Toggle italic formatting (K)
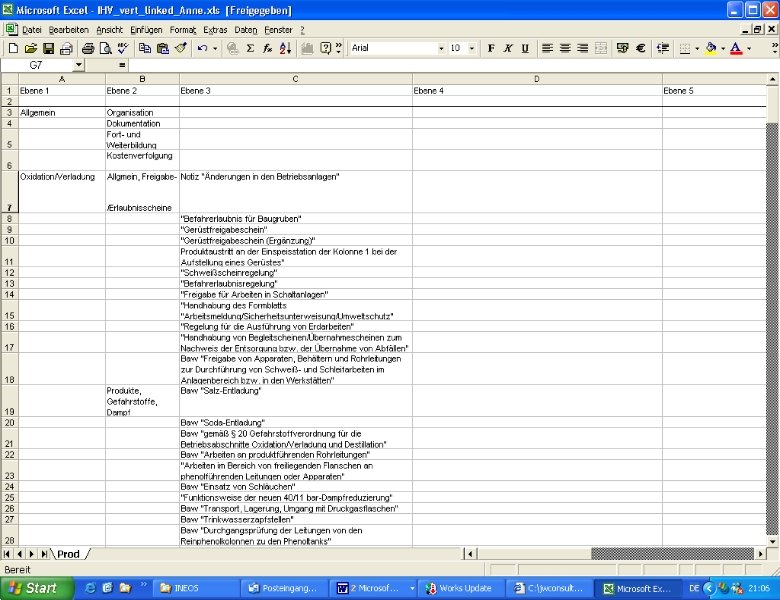 click(508, 48)
